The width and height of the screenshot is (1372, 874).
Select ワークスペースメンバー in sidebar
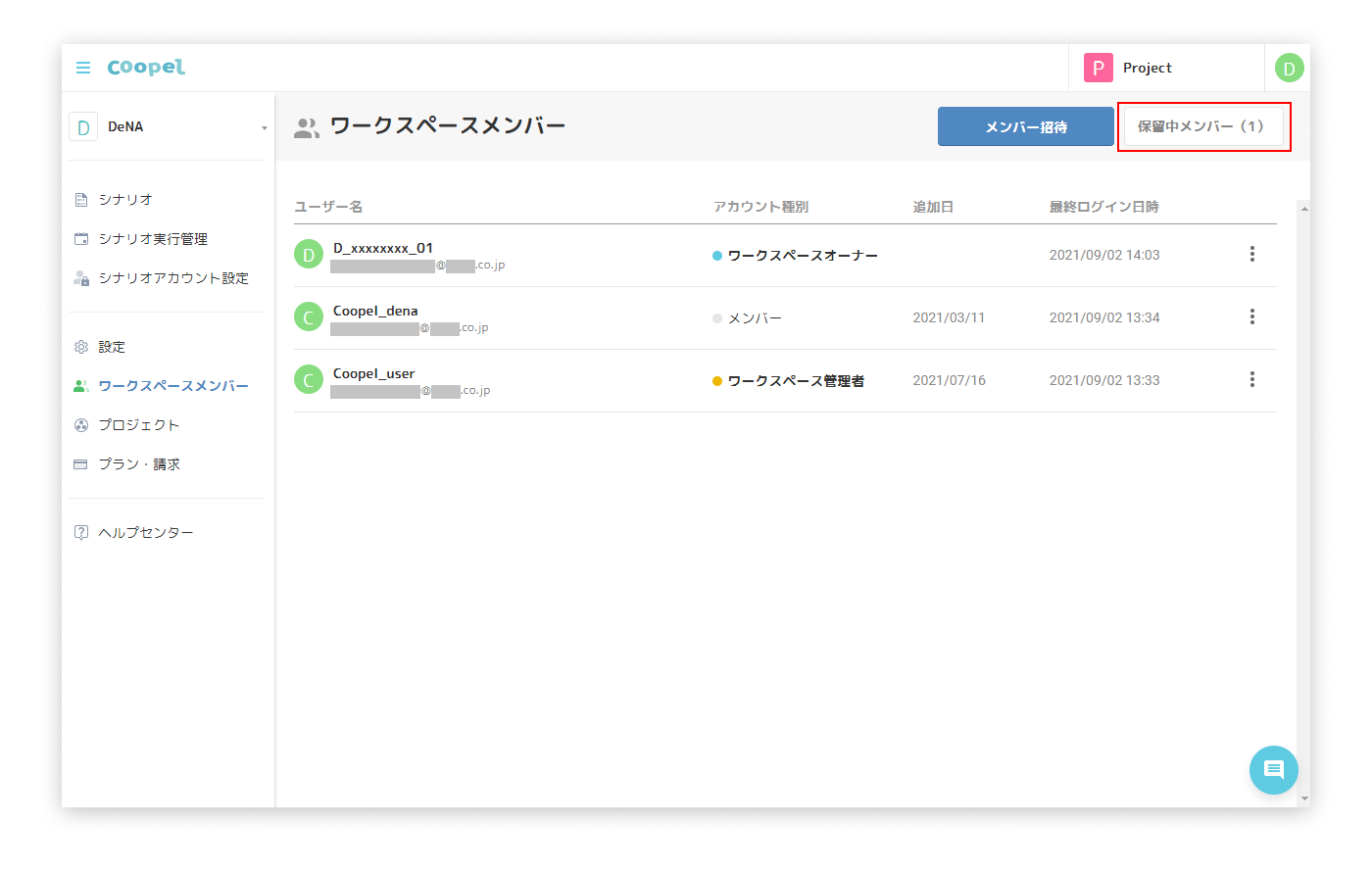173,386
